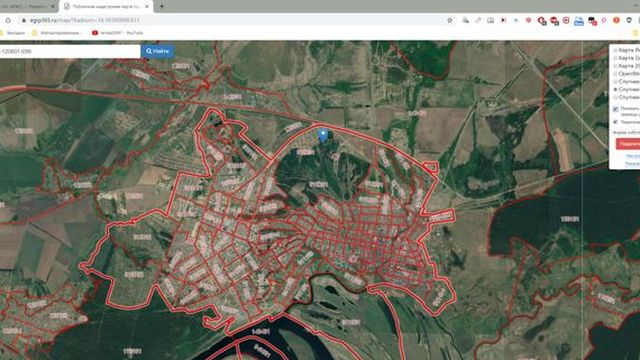Open the Импортированные bookmarks folder
Screen dimensions: 640x360
point(57,33)
